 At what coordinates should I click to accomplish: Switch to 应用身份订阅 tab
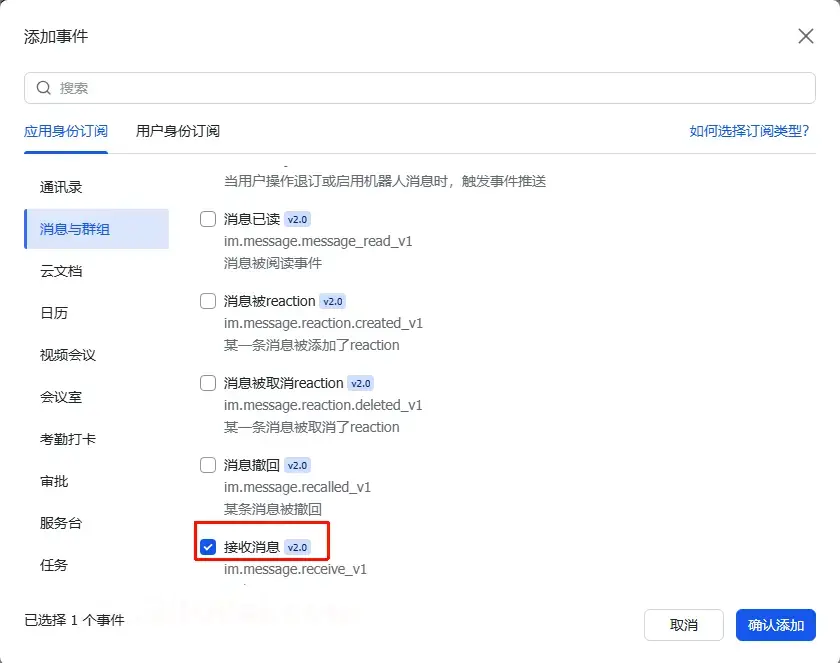tap(66, 131)
